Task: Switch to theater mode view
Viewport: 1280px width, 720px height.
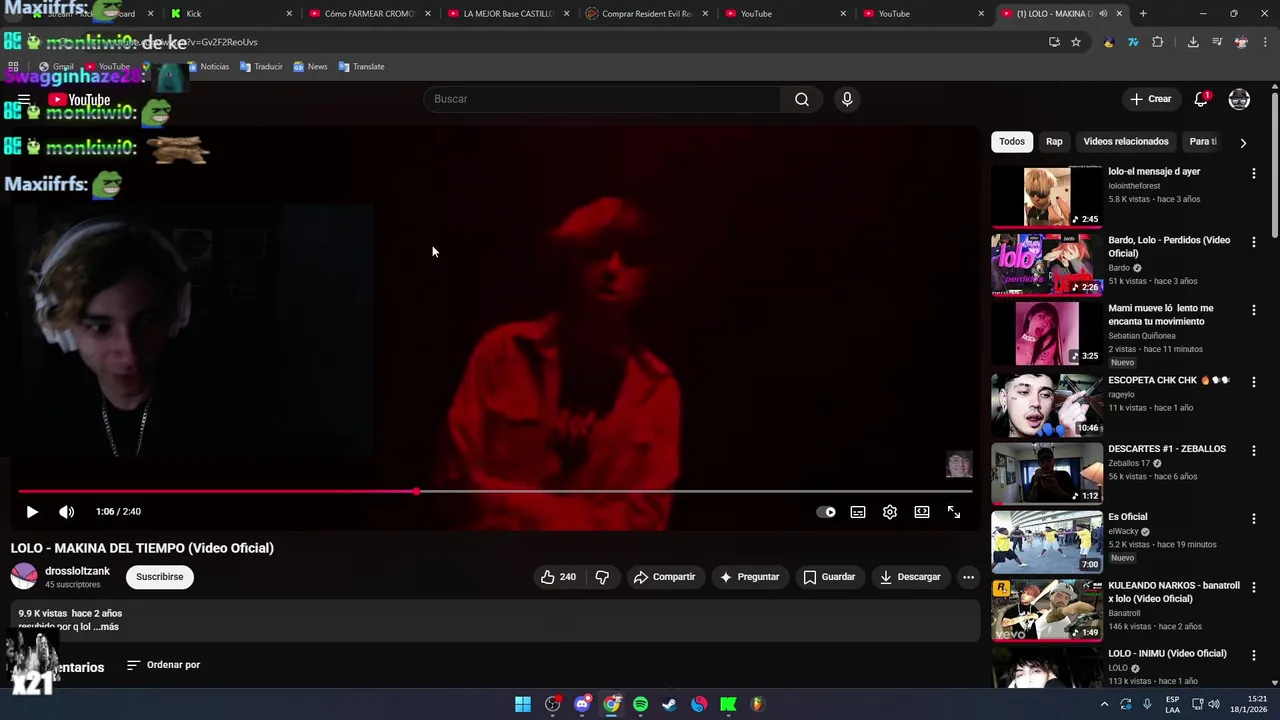Action: [922, 512]
